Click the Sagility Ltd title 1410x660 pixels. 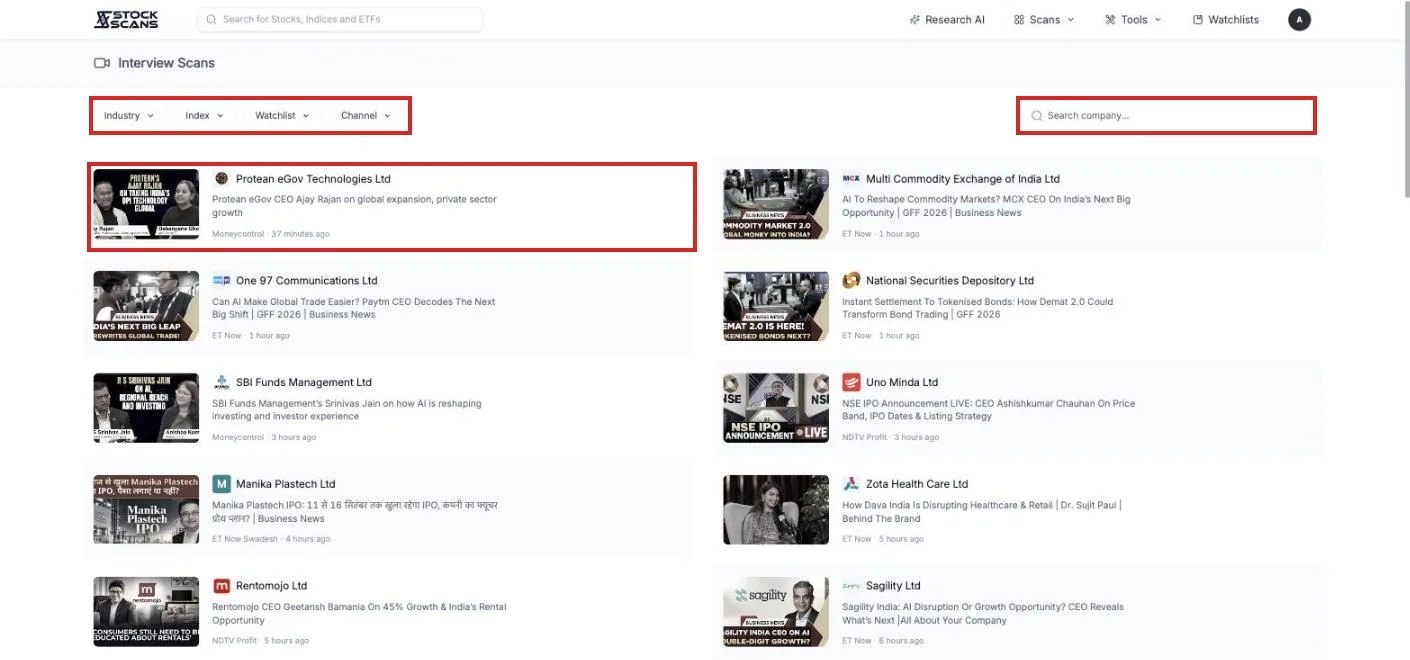893,587
